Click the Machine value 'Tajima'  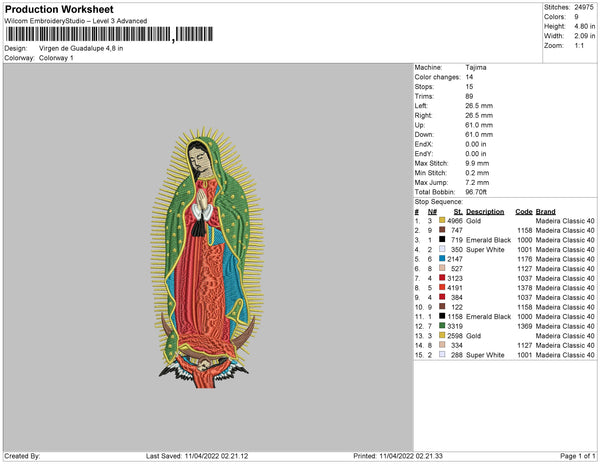click(476, 67)
